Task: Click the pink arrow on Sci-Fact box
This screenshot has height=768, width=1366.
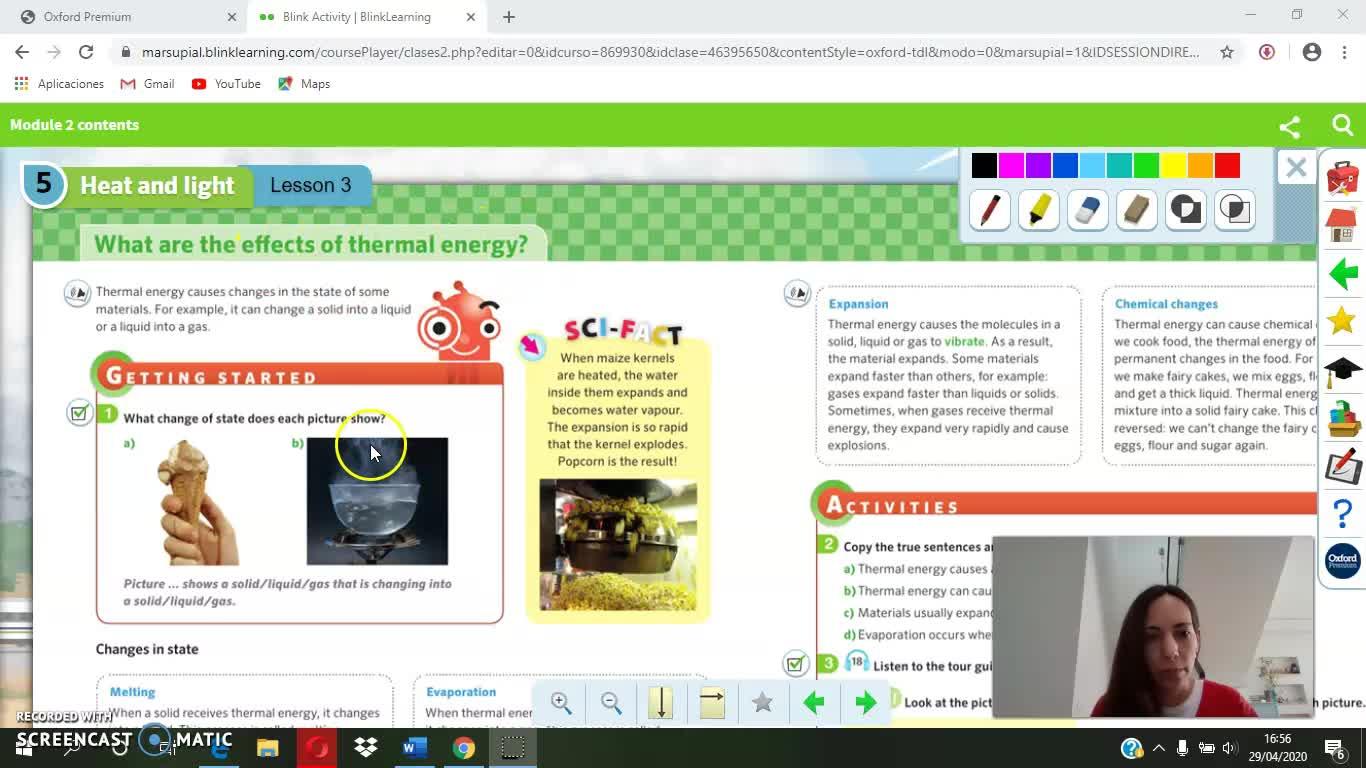Action: (532, 345)
